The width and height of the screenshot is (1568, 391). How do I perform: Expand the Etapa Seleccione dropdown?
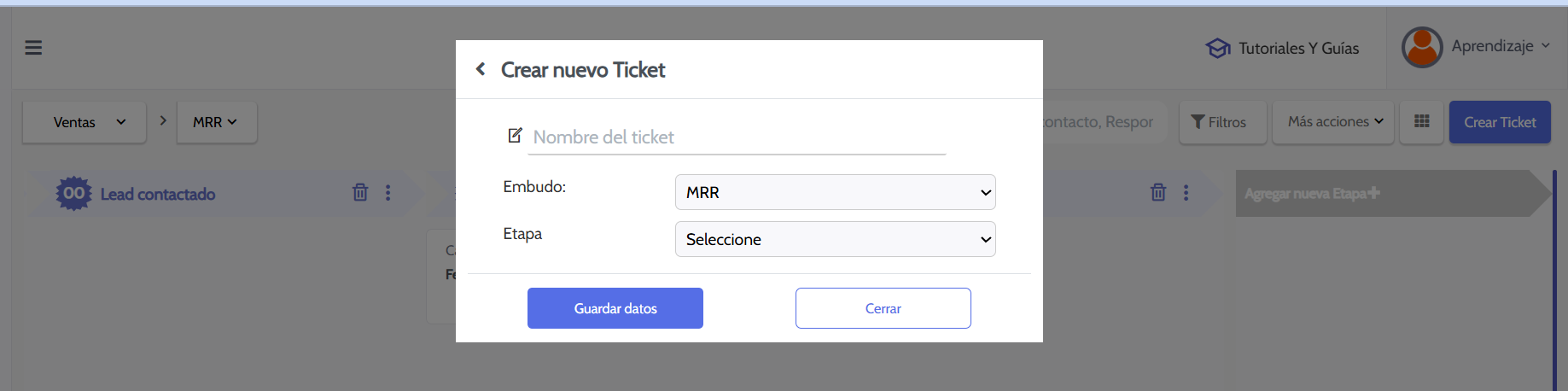point(835,239)
